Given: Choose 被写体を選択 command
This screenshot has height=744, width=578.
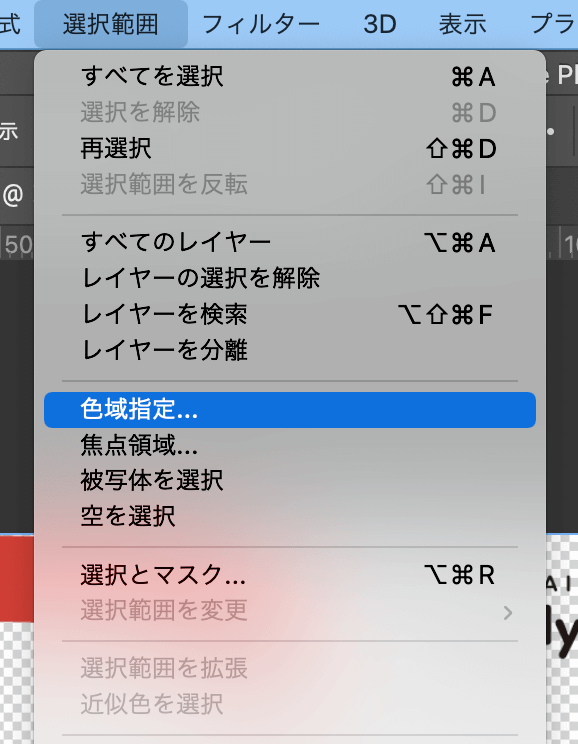Looking at the screenshot, I should (x=289, y=480).
